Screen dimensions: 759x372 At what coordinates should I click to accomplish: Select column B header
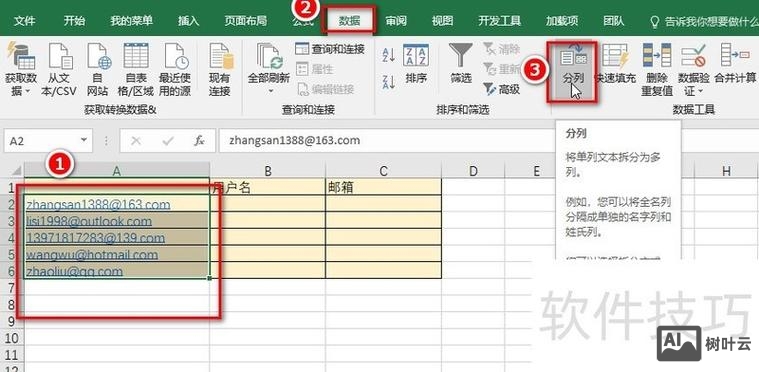(x=268, y=170)
